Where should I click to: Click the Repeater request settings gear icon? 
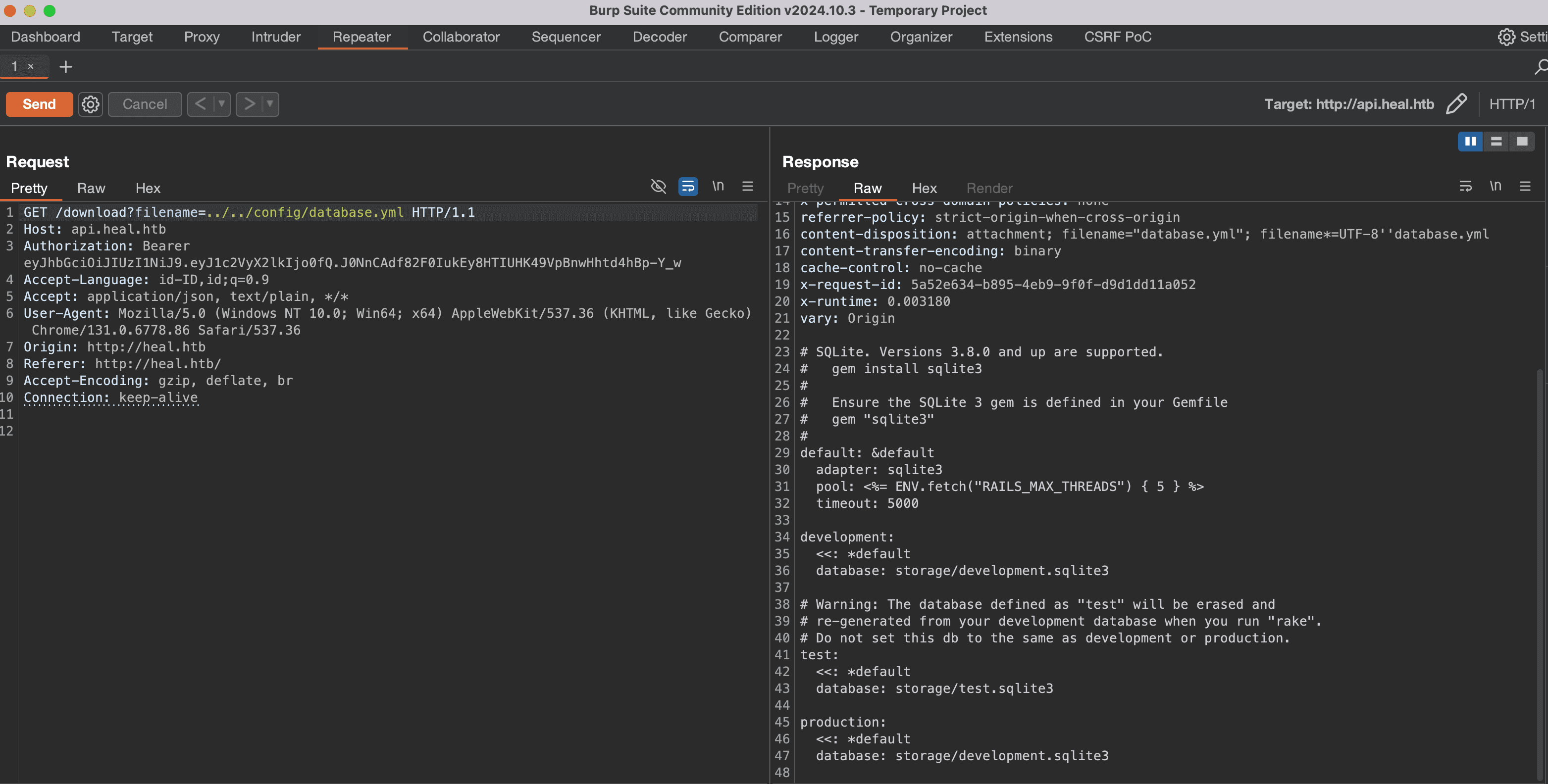(x=90, y=104)
